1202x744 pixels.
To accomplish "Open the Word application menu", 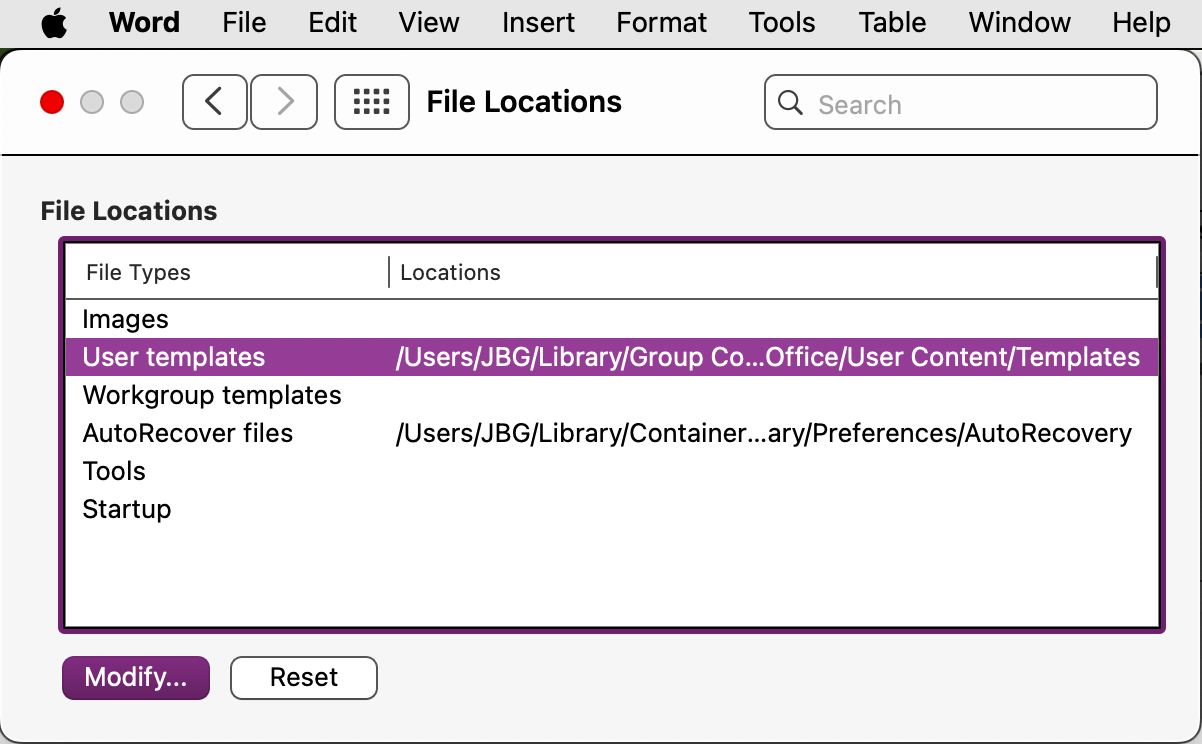I will pos(145,22).
